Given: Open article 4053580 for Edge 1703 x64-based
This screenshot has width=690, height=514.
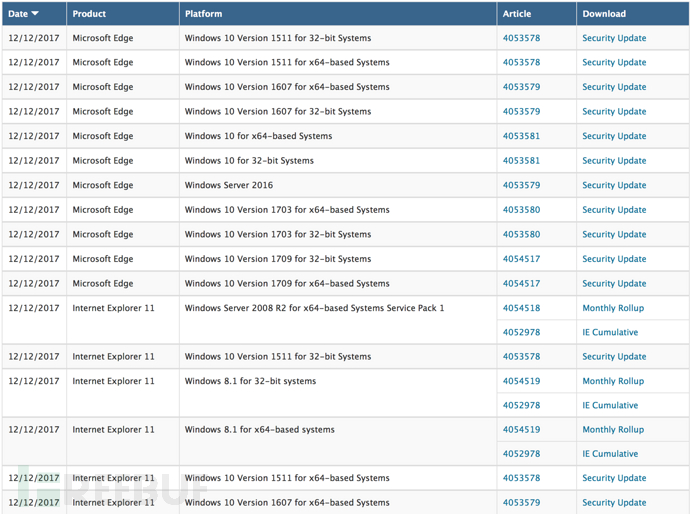Looking at the screenshot, I should [521, 210].
